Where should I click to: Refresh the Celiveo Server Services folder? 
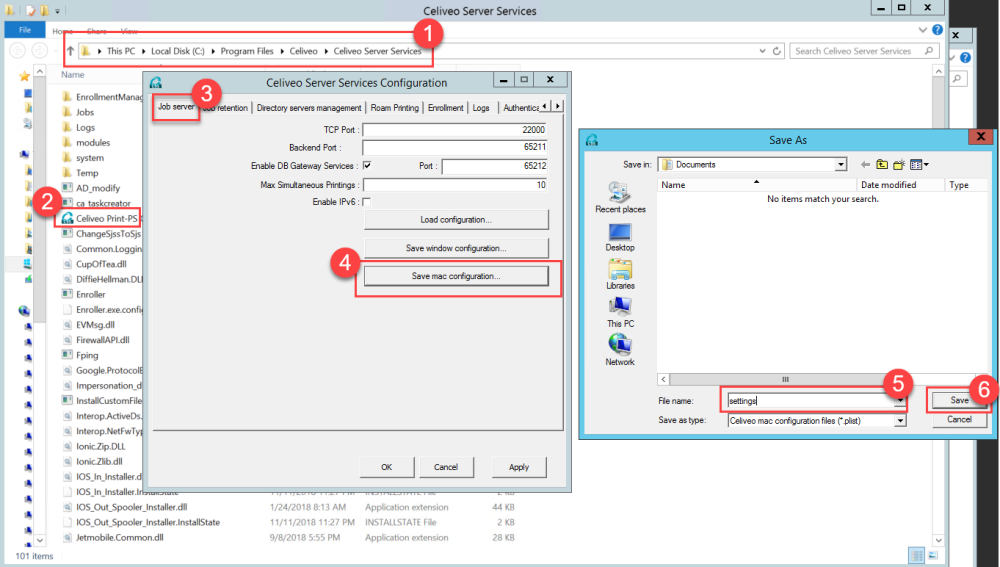(x=776, y=51)
